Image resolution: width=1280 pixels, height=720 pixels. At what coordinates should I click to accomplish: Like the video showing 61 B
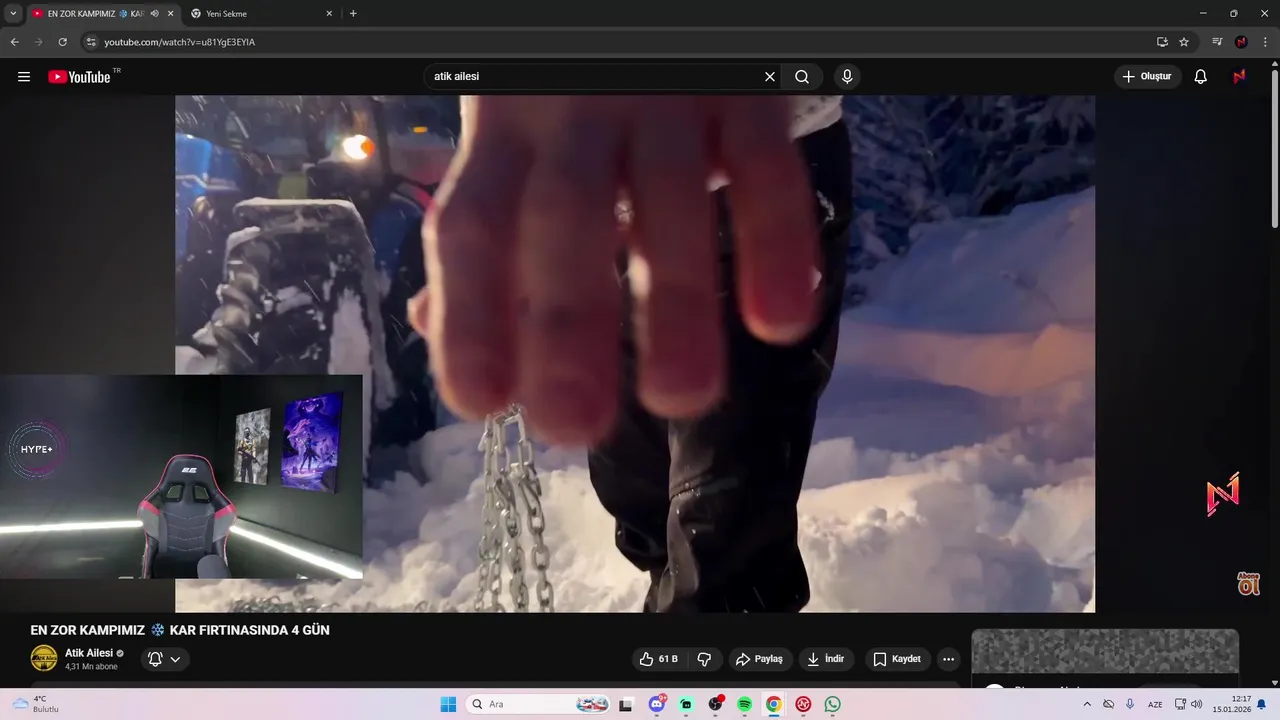659,659
